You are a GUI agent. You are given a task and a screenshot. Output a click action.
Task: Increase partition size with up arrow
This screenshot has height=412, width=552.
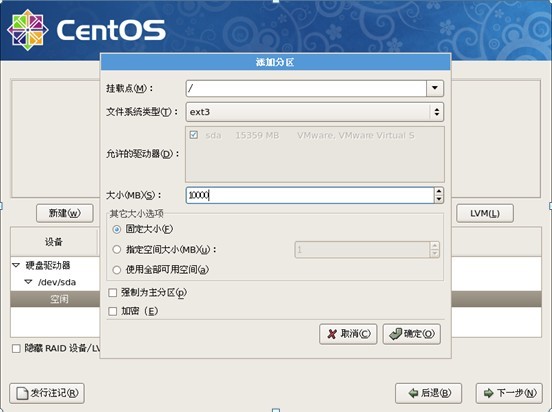tap(439, 191)
